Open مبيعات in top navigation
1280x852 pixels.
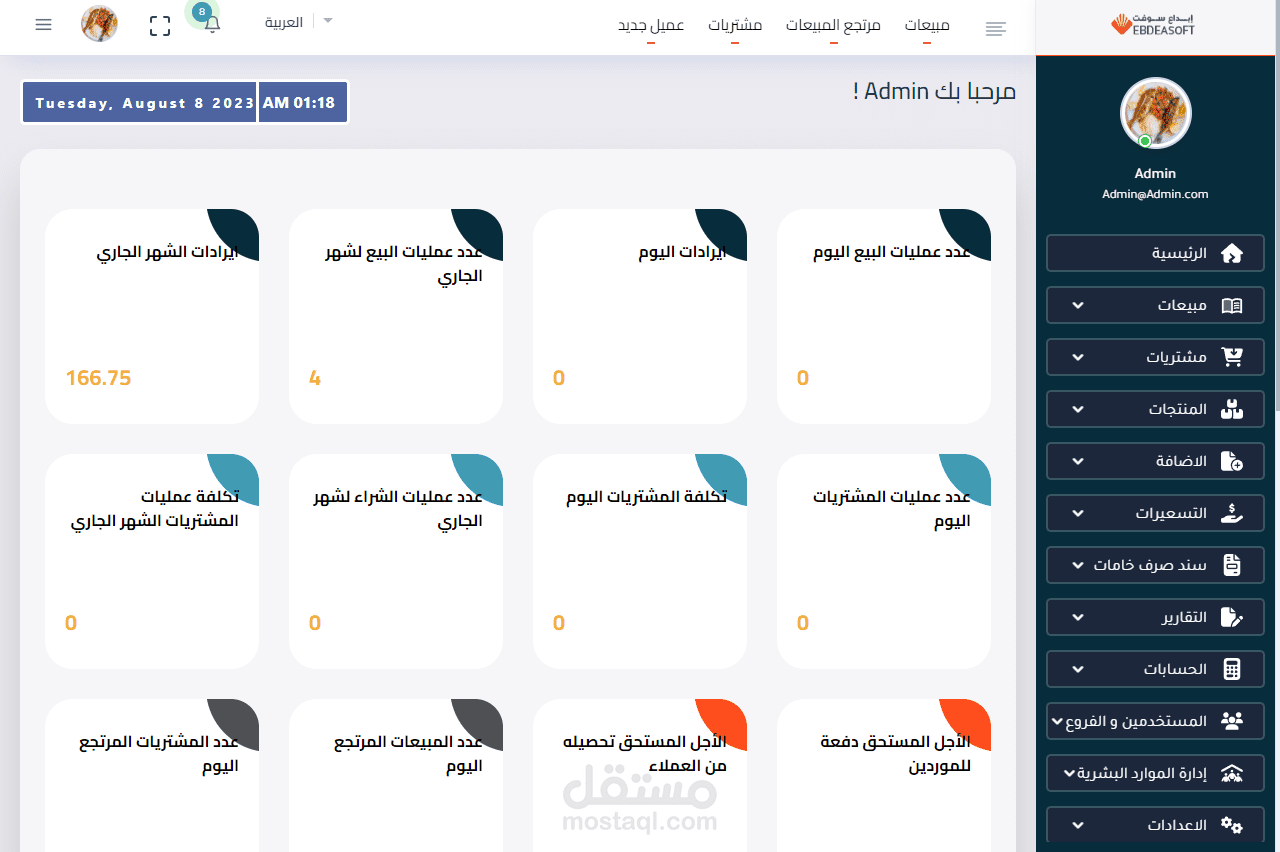(927, 27)
